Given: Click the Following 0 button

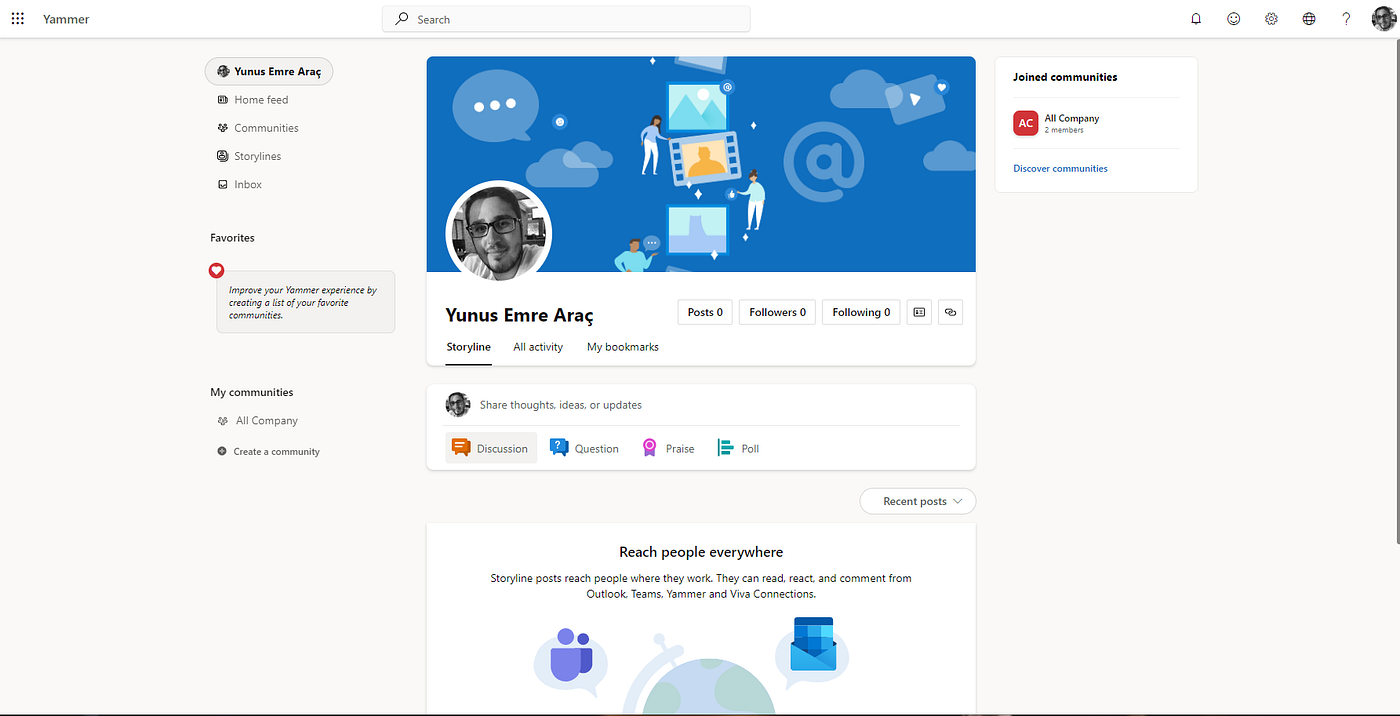Looking at the screenshot, I should (x=861, y=312).
